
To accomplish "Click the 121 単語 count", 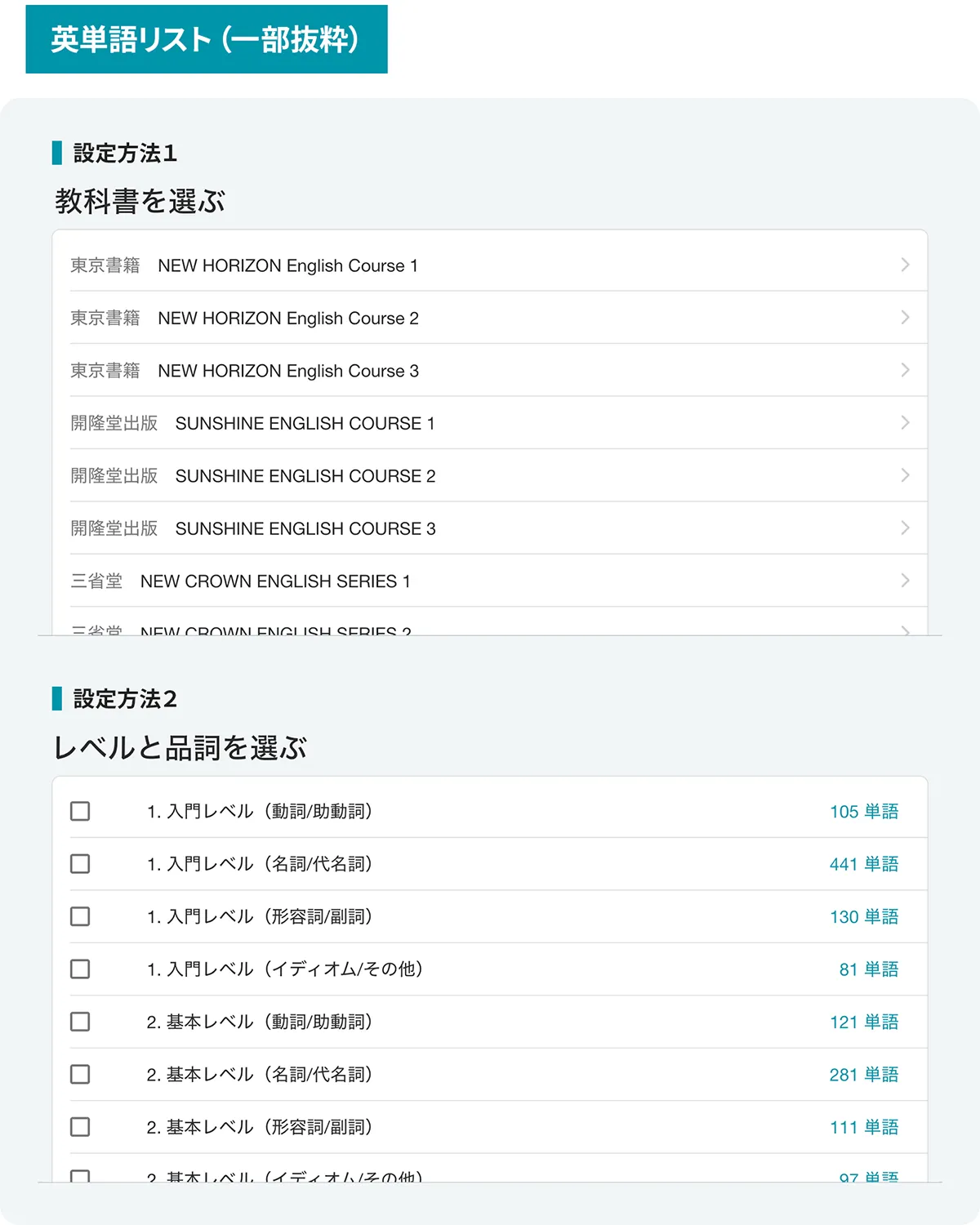I will point(864,1022).
